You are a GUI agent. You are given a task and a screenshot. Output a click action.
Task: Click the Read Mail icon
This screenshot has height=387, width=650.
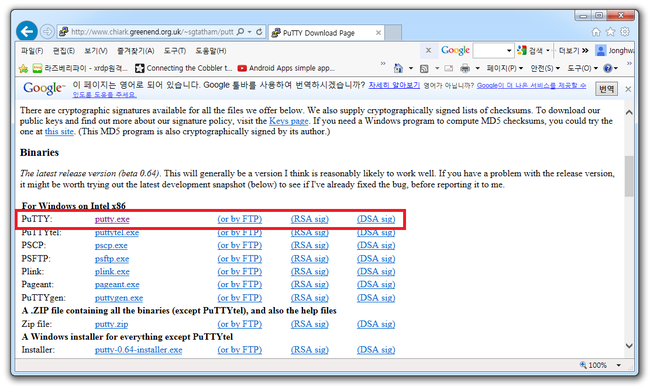click(449, 68)
